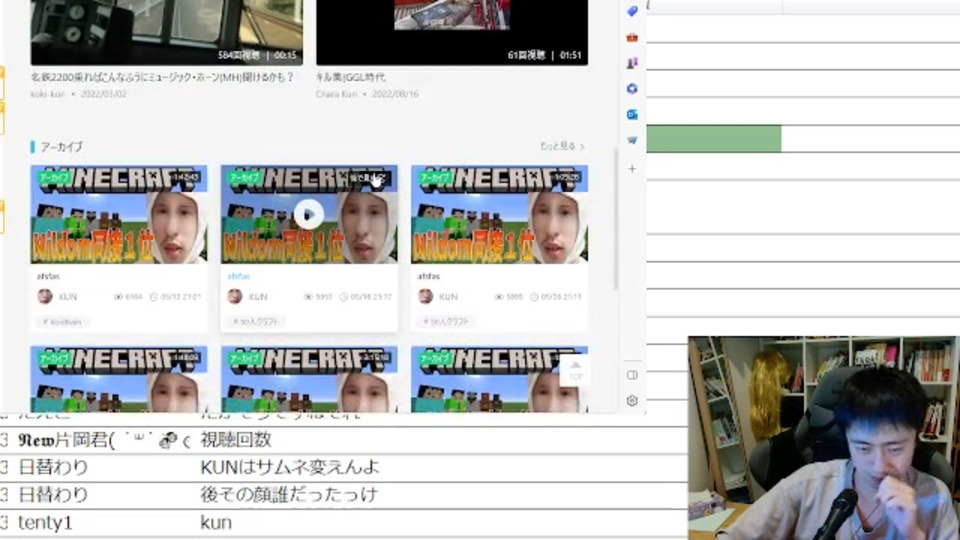The image size is (960, 540).
Task: Click the アーカイブ section heading
Action: click(61, 147)
